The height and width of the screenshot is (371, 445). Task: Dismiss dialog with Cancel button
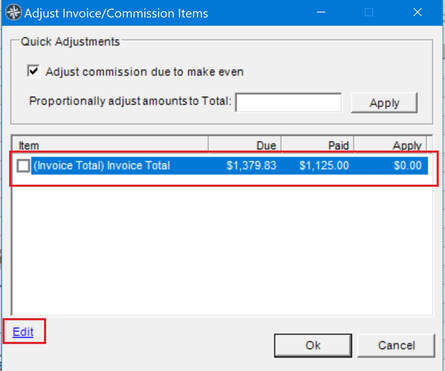click(396, 345)
